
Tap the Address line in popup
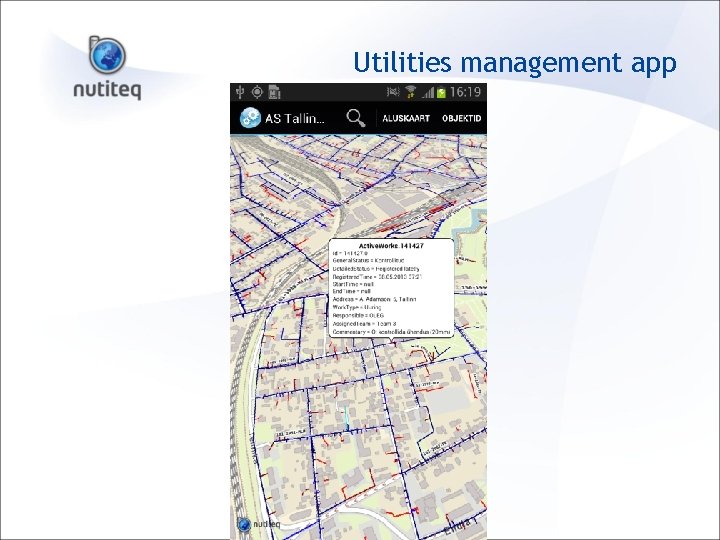374,299
